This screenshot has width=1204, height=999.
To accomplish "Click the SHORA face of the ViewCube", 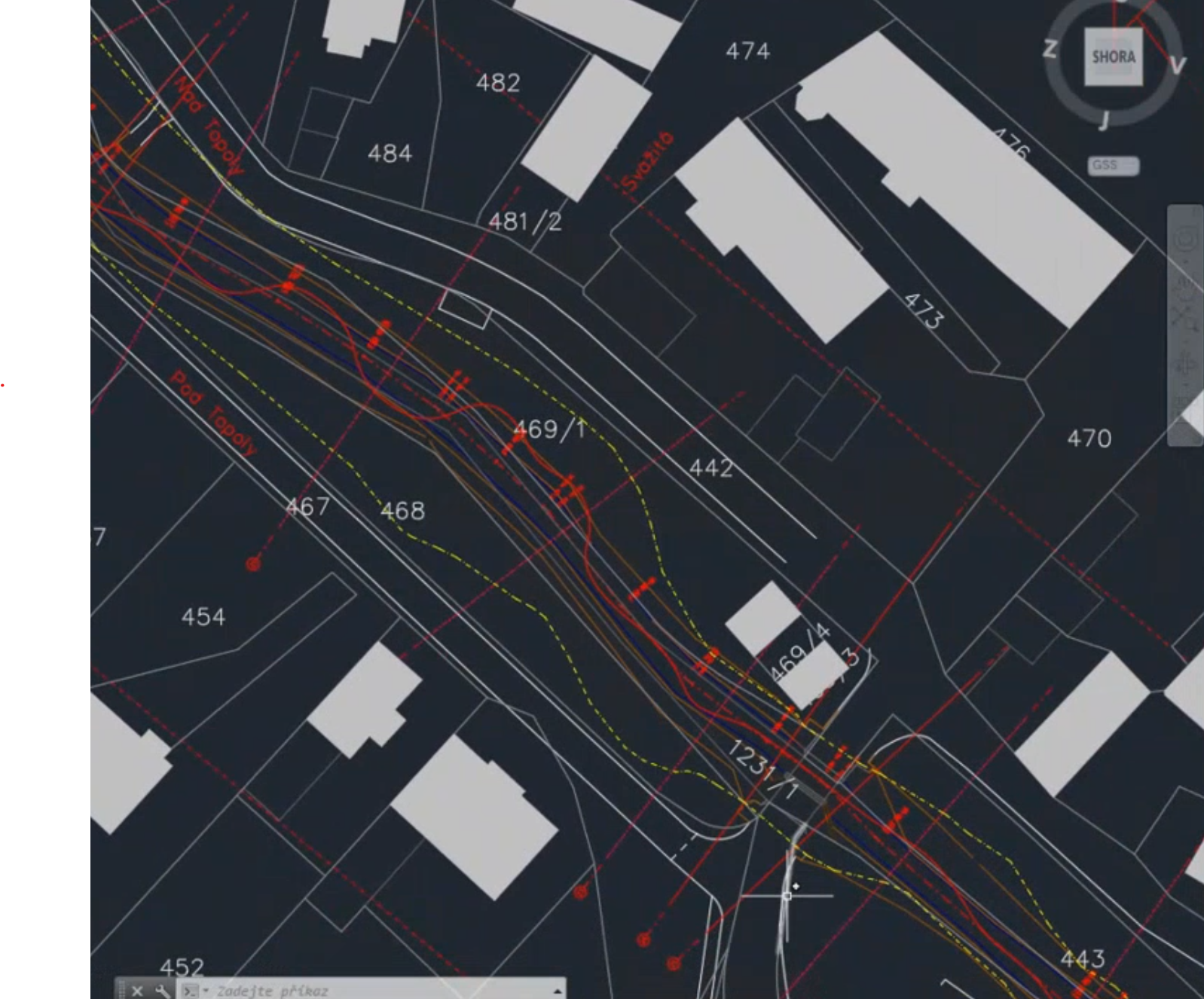I will pos(1113,57).
